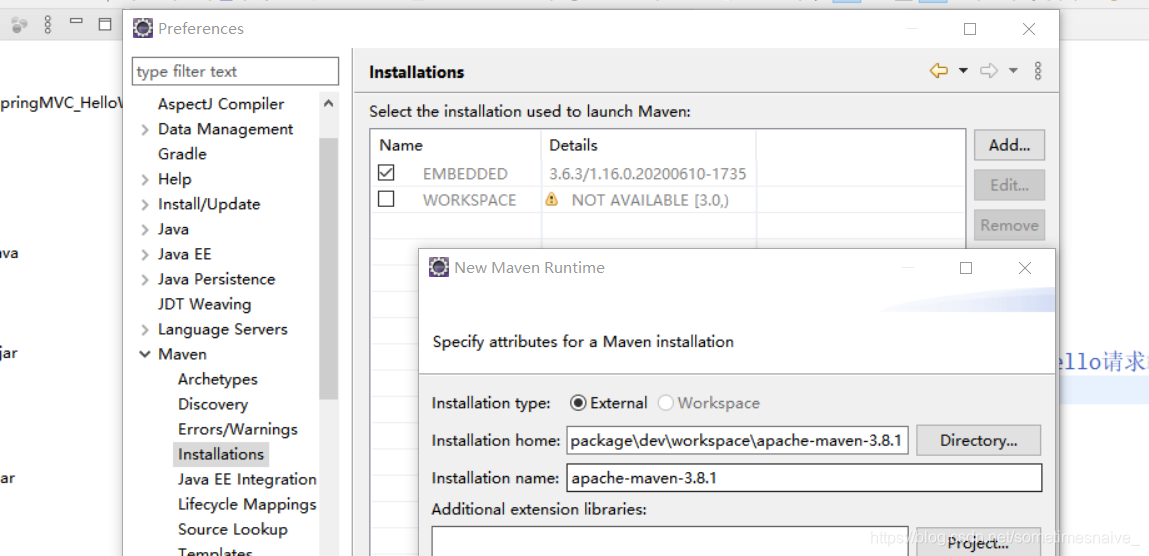Expand the Install/Update tree node
The width and height of the screenshot is (1149, 556).
(145, 204)
